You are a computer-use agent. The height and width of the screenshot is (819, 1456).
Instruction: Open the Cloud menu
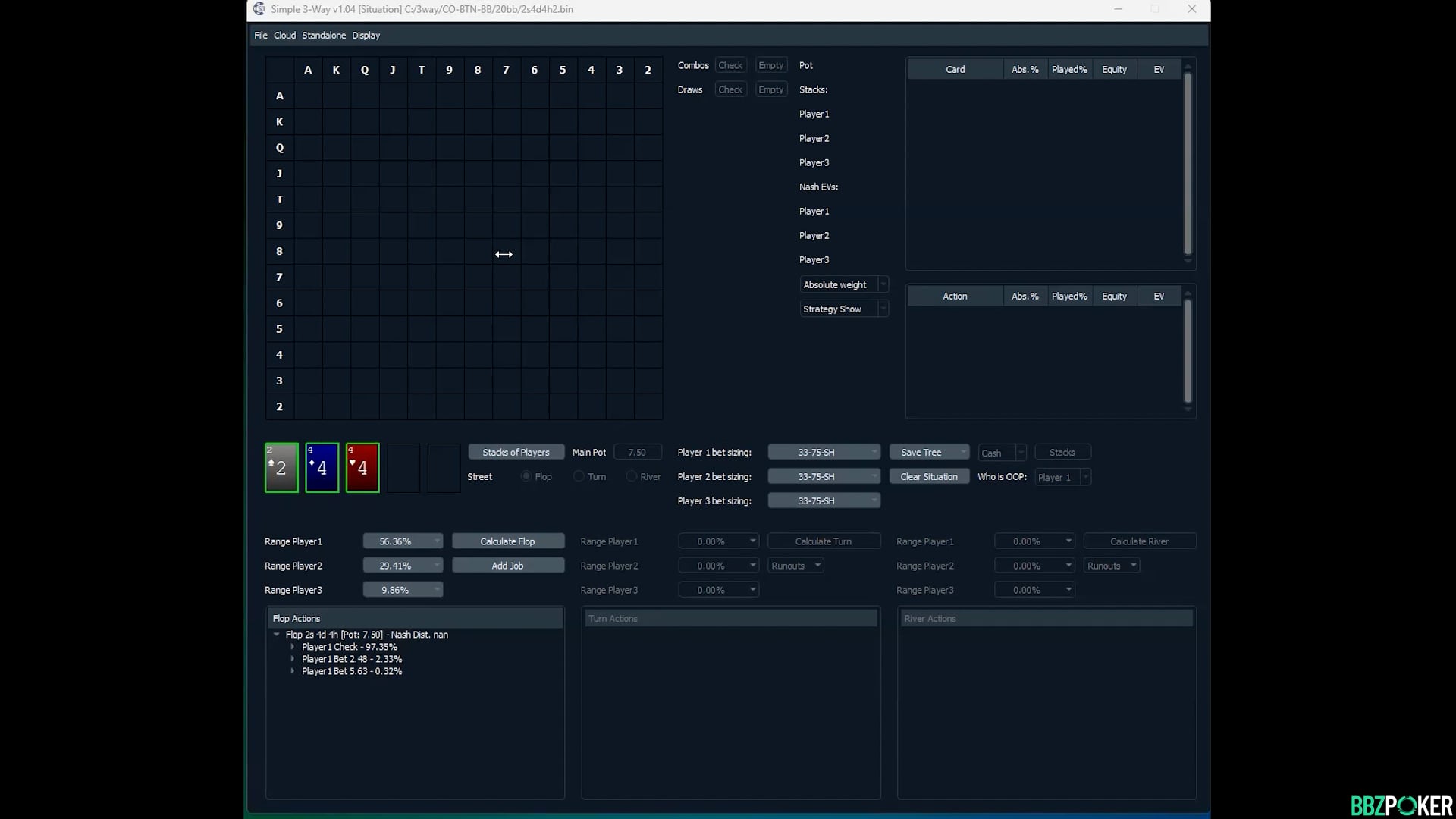(284, 36)
